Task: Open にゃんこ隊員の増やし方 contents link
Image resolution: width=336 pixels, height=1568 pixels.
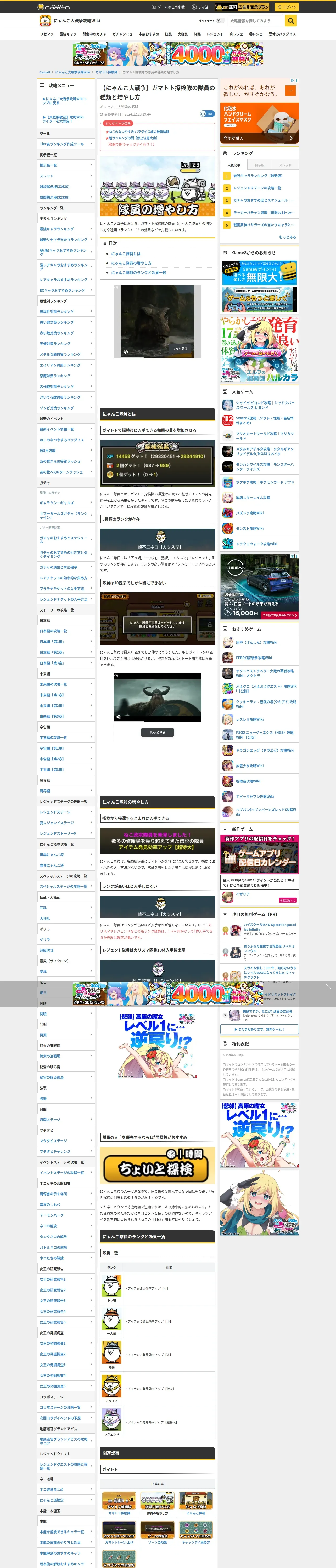Action: click(x=131, y=263)
